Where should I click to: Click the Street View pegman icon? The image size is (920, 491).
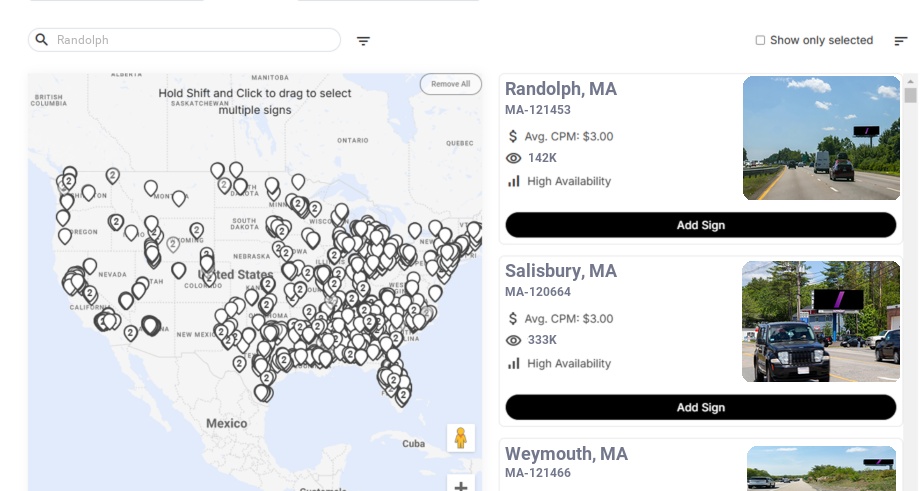coord(460,438)
